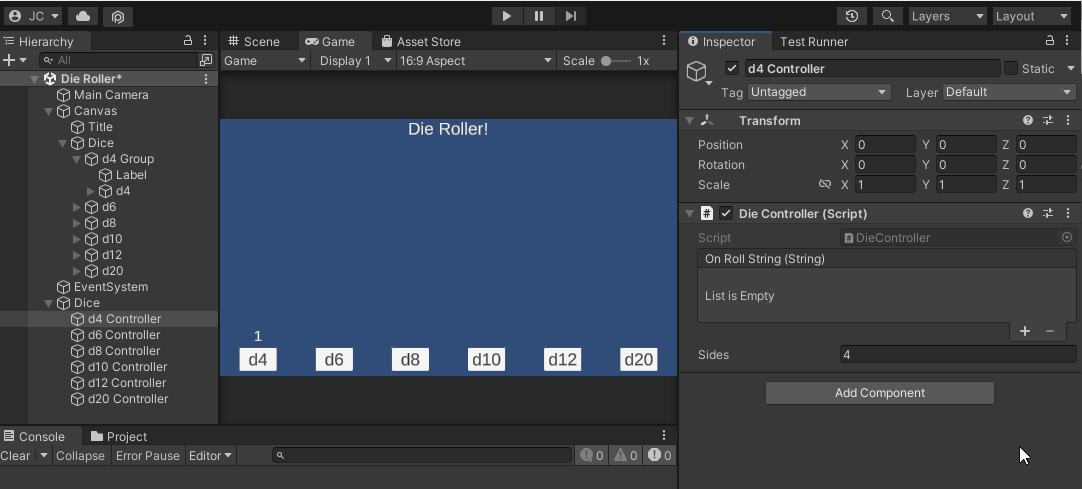Viewport: 1082px width, 489px height.
Task: Open Transform component presets icon
Action: pyautogui.click(x=1048, y=120)
